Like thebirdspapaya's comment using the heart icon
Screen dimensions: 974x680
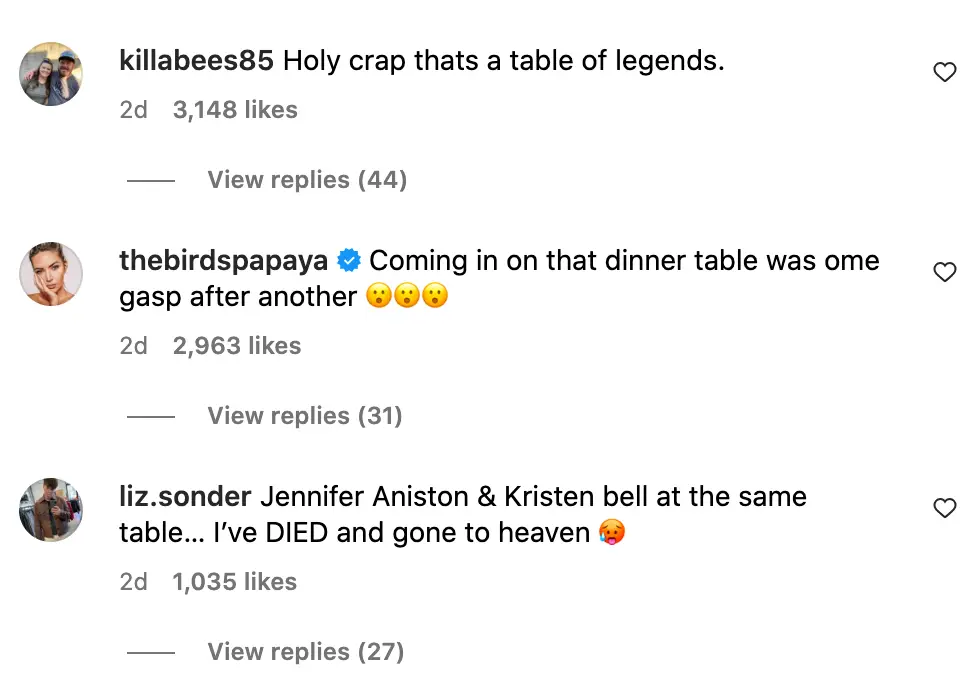point(944,271)
